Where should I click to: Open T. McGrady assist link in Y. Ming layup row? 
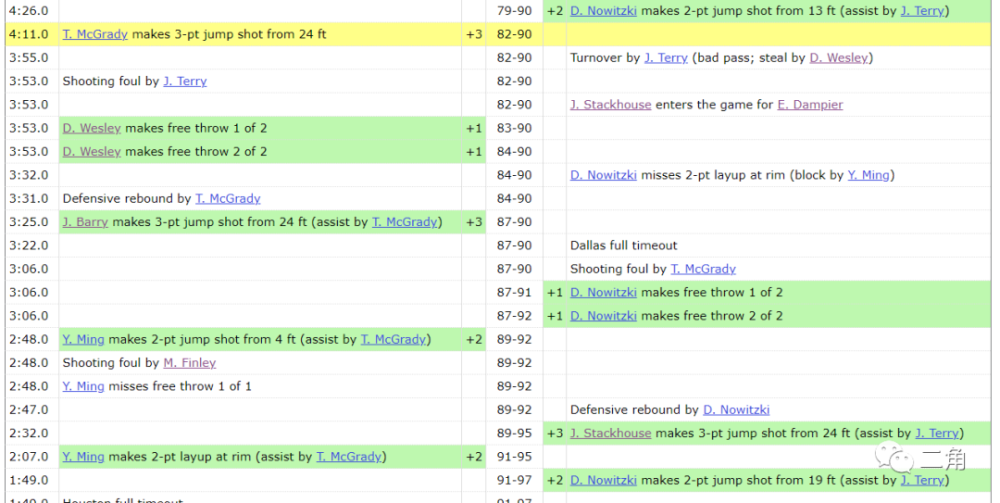click(x=349, y=457)
